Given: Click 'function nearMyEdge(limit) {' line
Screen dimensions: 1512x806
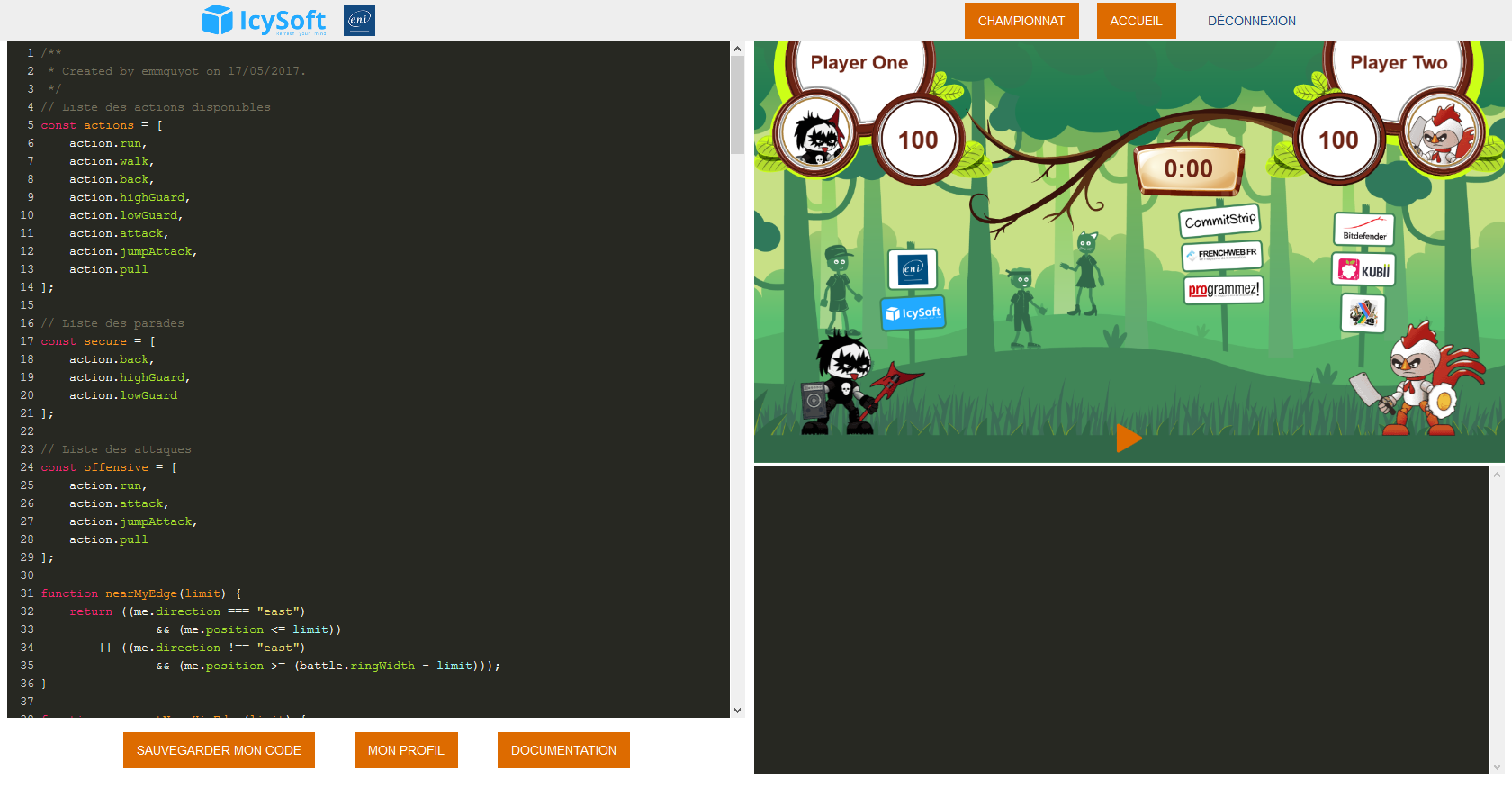Looking at the screenshot, I should pos(141,593).
